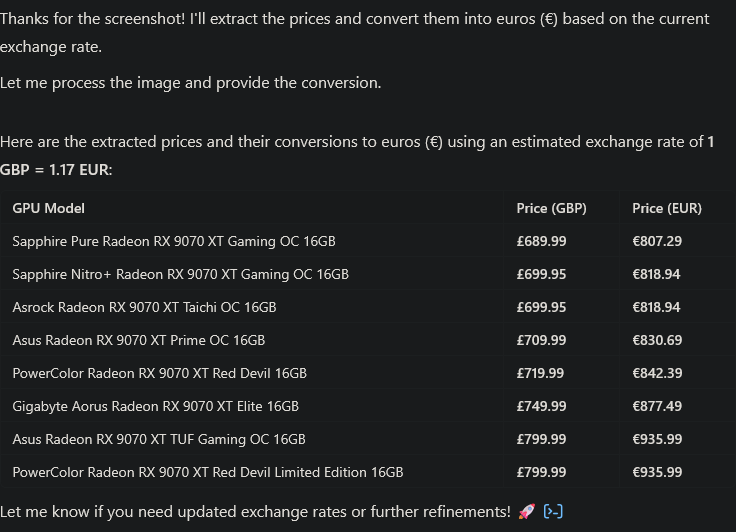Viewport: 736px width, 532px height.
Task: Click the Red Devil Limited Edition model name
Action: [208, 472]
